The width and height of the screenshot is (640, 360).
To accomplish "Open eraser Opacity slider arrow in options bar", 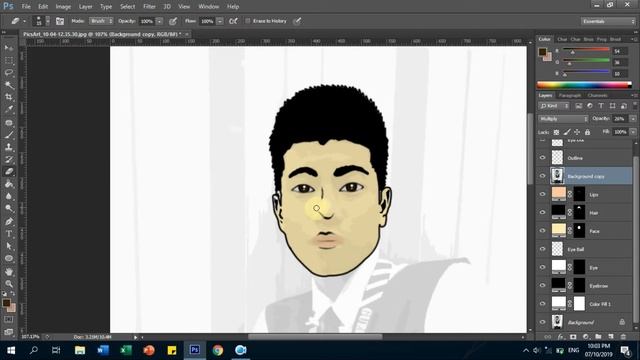I will point(160,21).
